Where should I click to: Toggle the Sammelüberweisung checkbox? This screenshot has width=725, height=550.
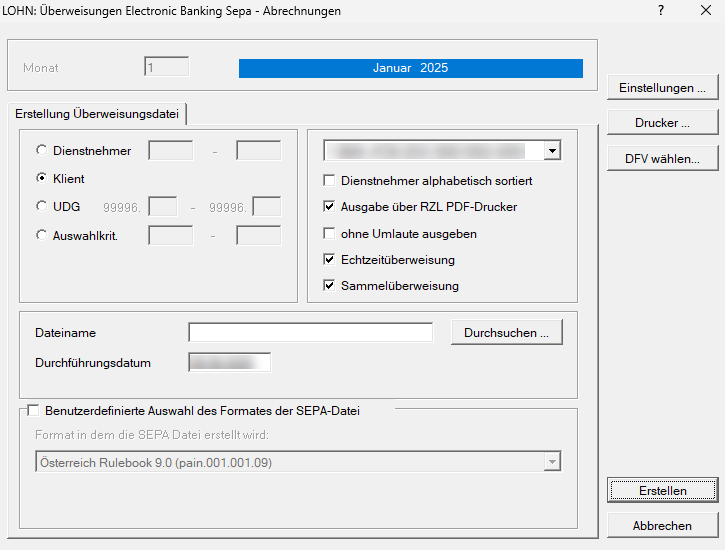pyautogui.click(x=329, y=286)
